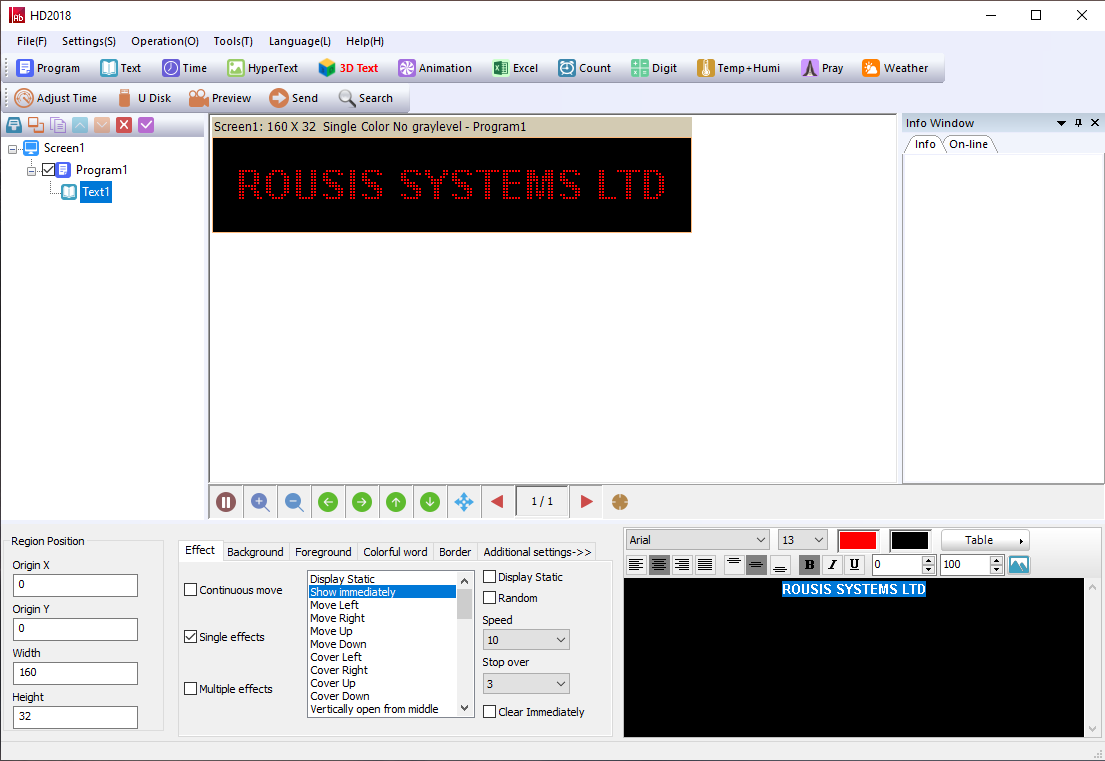
Task: Switch to the Border tab
Action: pyautogui.click(x=455, y=552)
